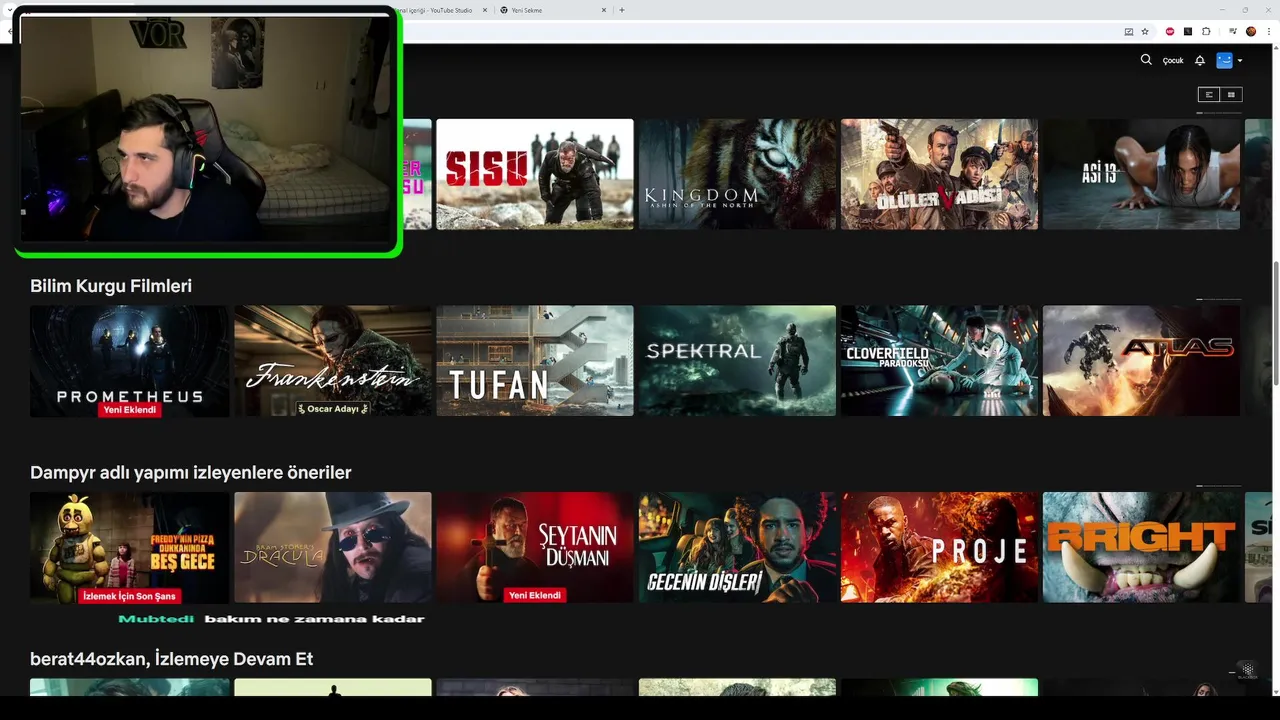Click Yeni Eklendi badge on Şeytanın Düşmanı

click(535, 596)
